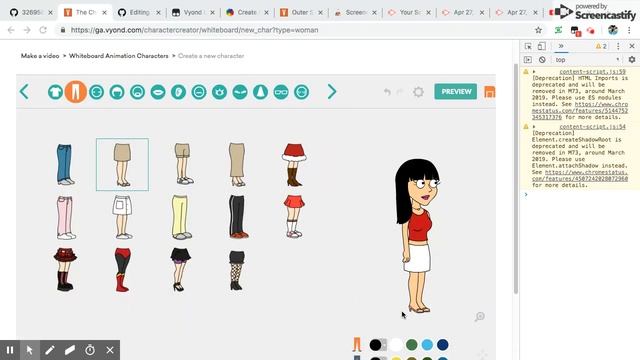
Task: Open the 'Make a video' breadcrumb link
Action: click(40, 56)
